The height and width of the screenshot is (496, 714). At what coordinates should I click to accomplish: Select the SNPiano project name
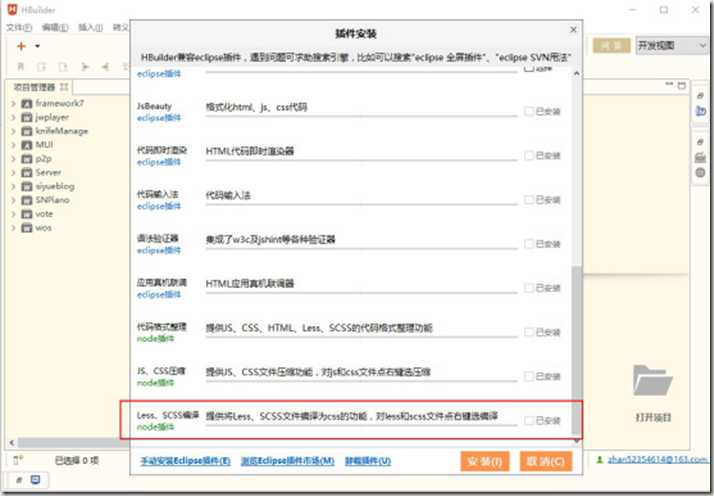tap(52, 200)
